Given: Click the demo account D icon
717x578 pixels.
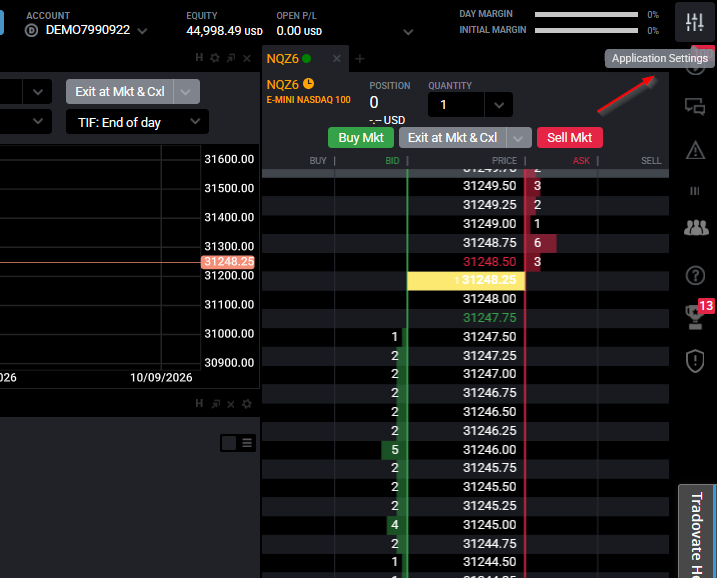Looking at the screenshot, I should [x=32, y=31].
